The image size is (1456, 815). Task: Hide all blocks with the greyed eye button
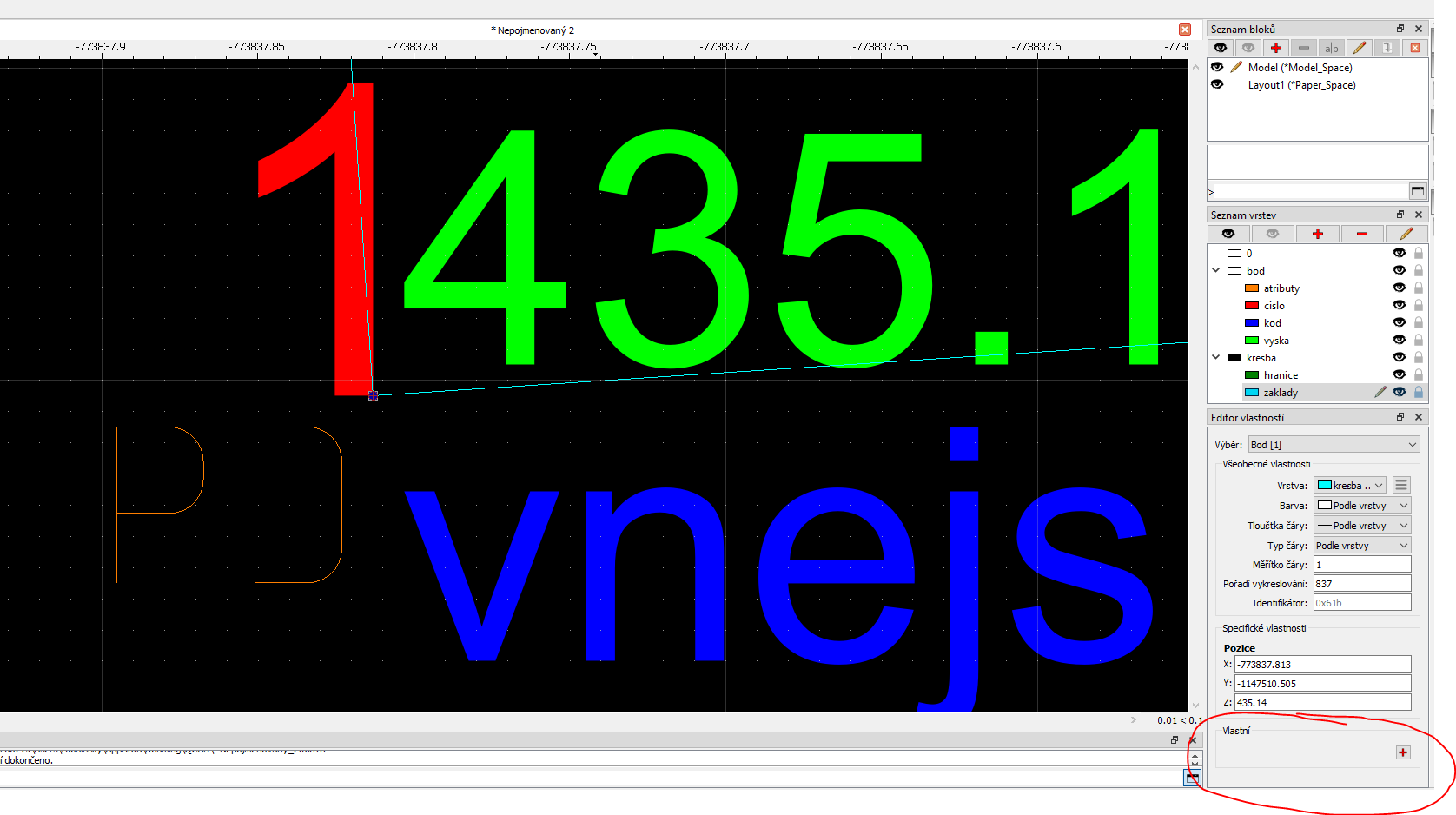(x=1248, y=48)
